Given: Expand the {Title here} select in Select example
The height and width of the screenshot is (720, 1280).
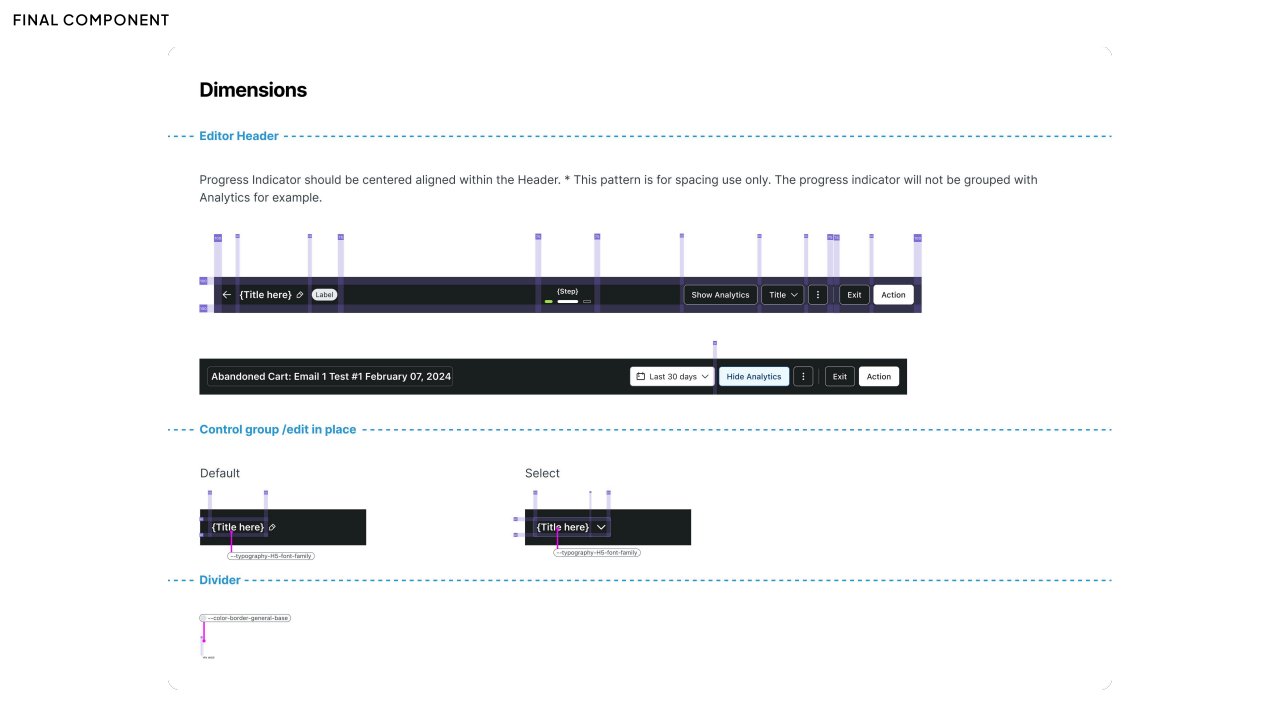Looking at the screenshot, I should point(571,527).
